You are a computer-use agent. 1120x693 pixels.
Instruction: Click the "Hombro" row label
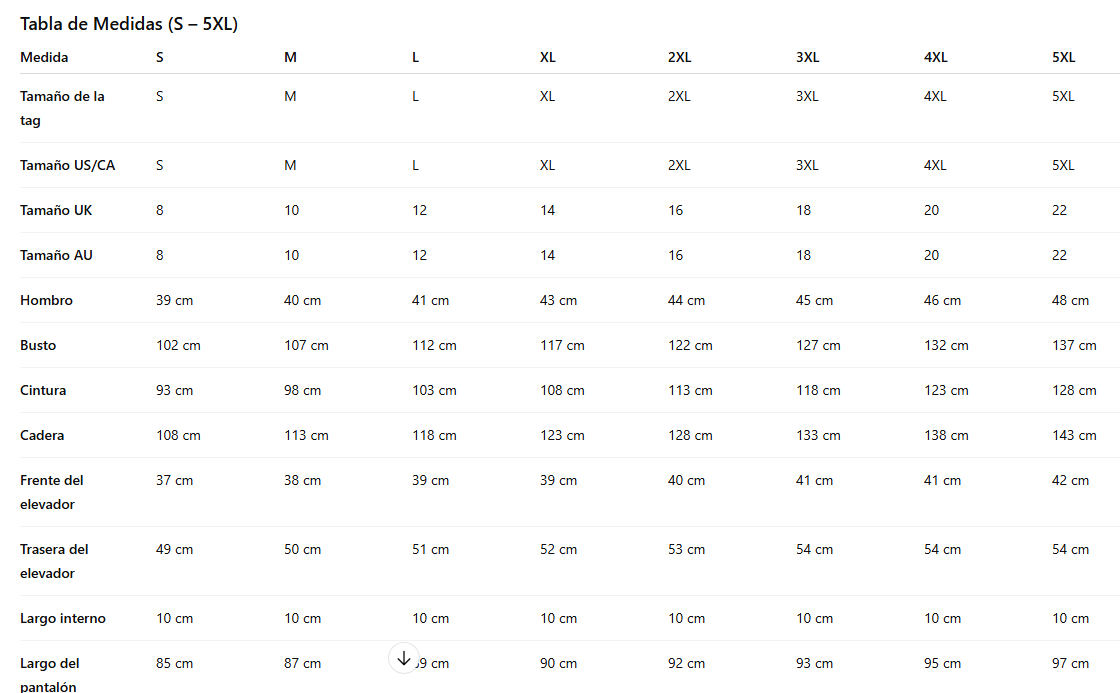tap(46, 300)
